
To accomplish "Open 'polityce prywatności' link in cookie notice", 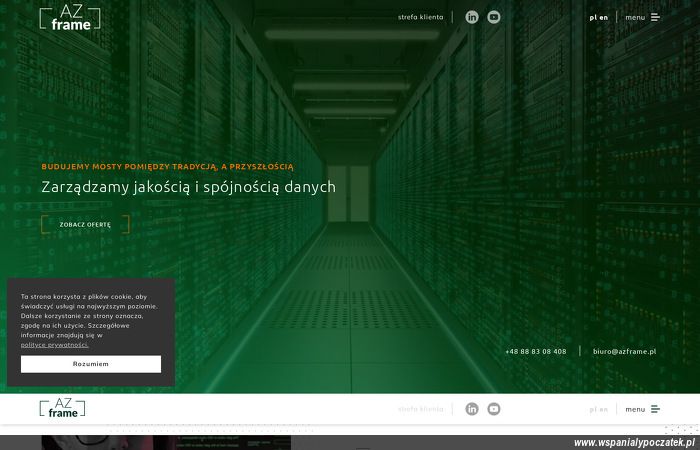I will pos(54,345).
